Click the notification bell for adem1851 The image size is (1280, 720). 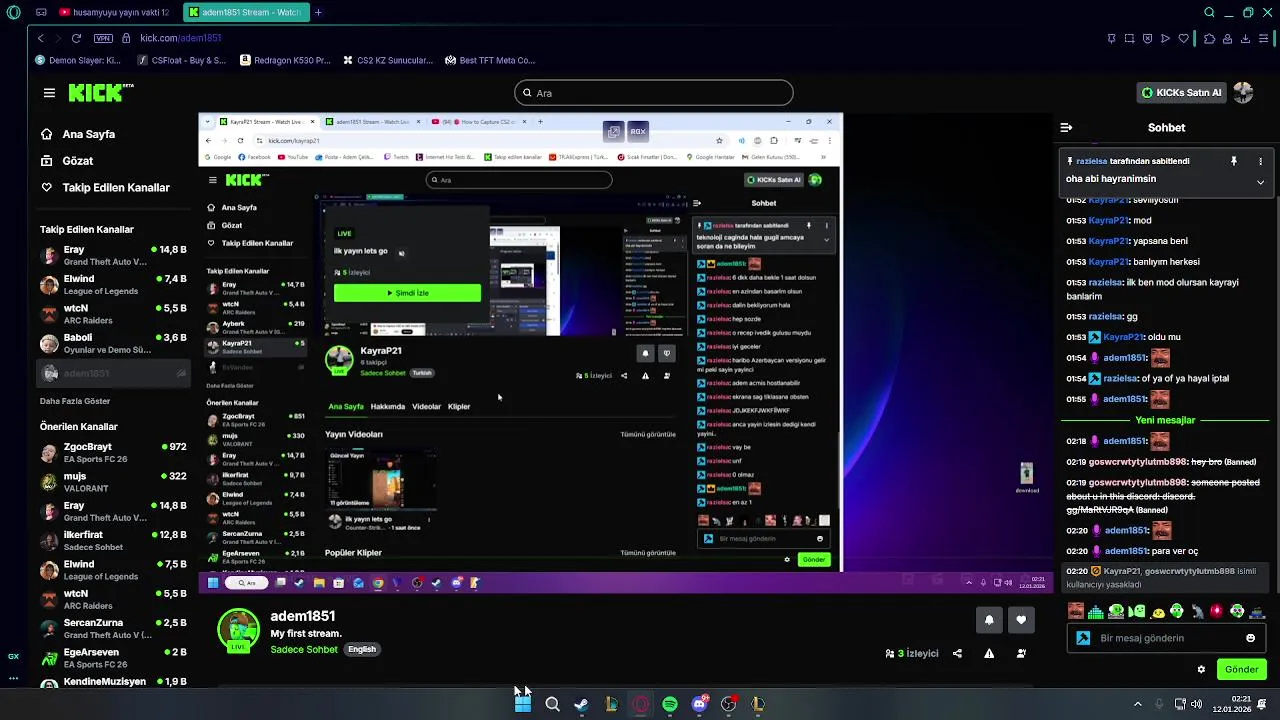[x=989, y=620]
